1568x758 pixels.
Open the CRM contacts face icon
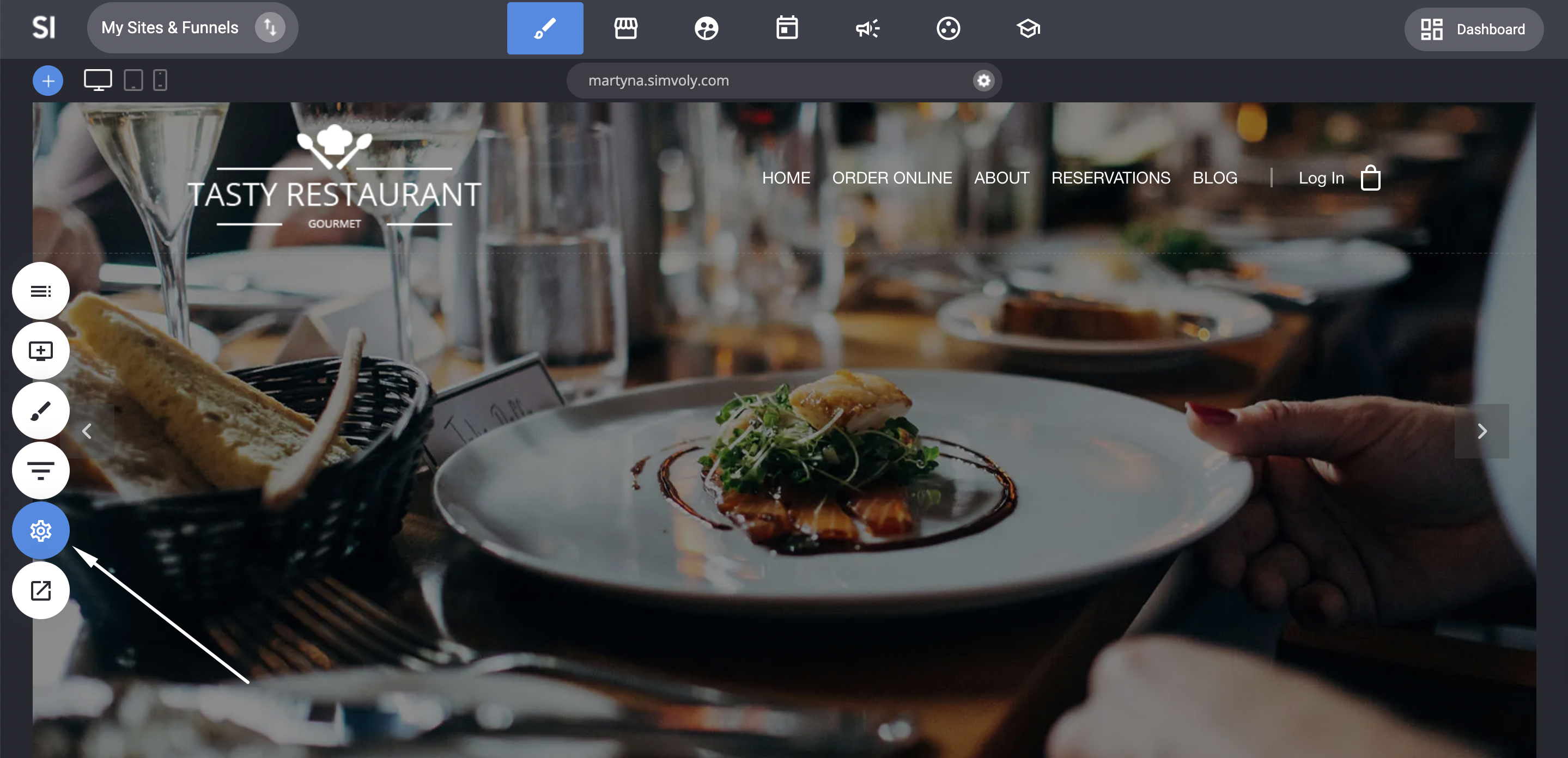click(706, 28)
